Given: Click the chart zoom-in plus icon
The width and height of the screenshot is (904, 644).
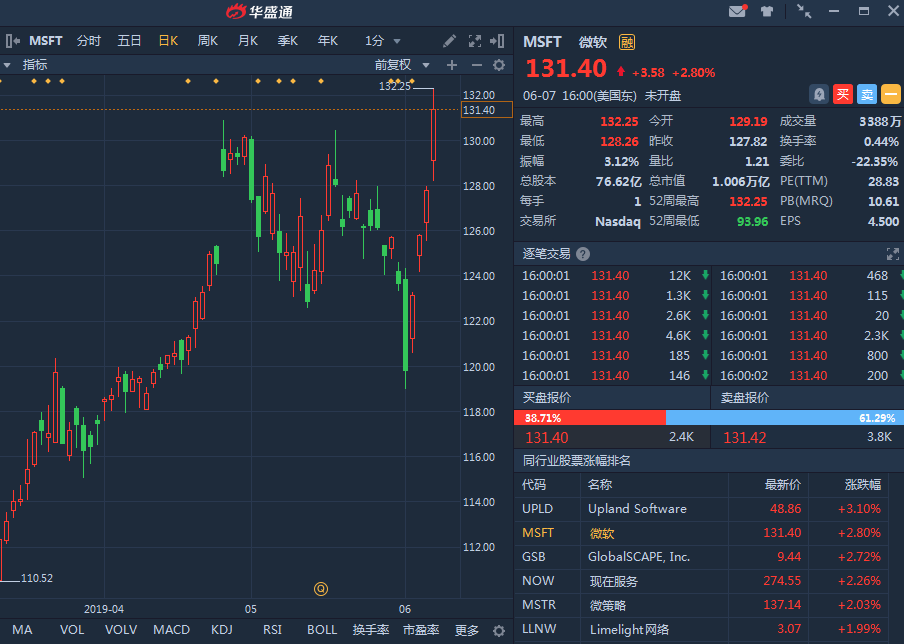Looking at the screenshot, I should 452,65.
